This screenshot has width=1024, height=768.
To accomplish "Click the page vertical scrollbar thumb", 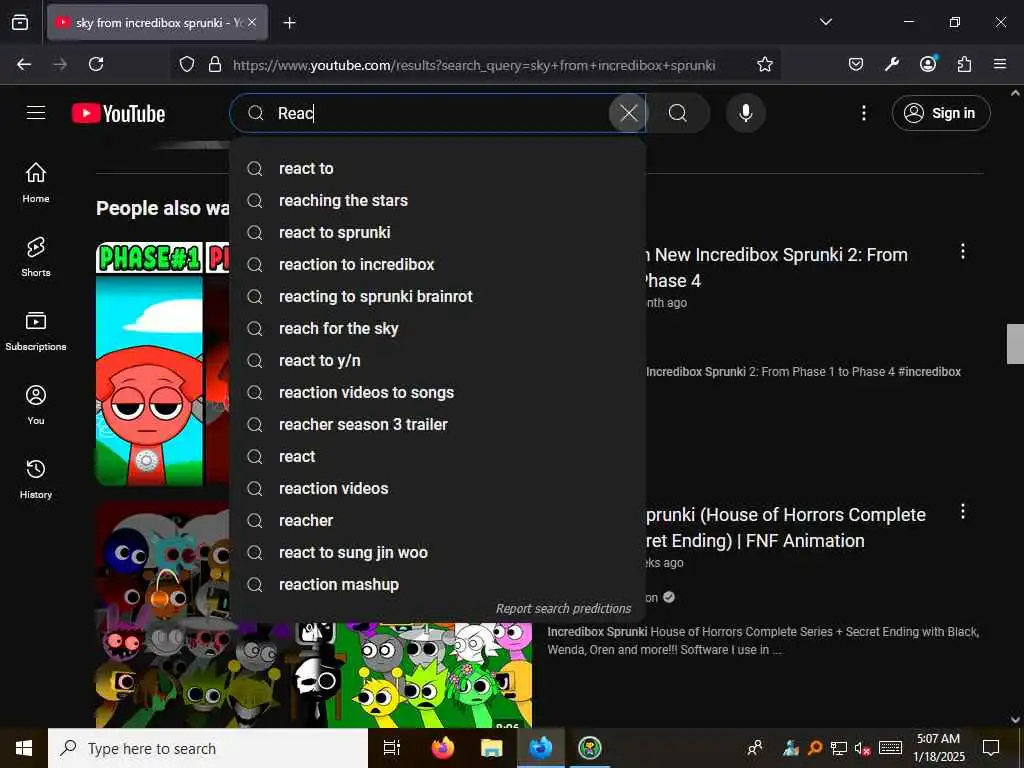I will 1015,344.
